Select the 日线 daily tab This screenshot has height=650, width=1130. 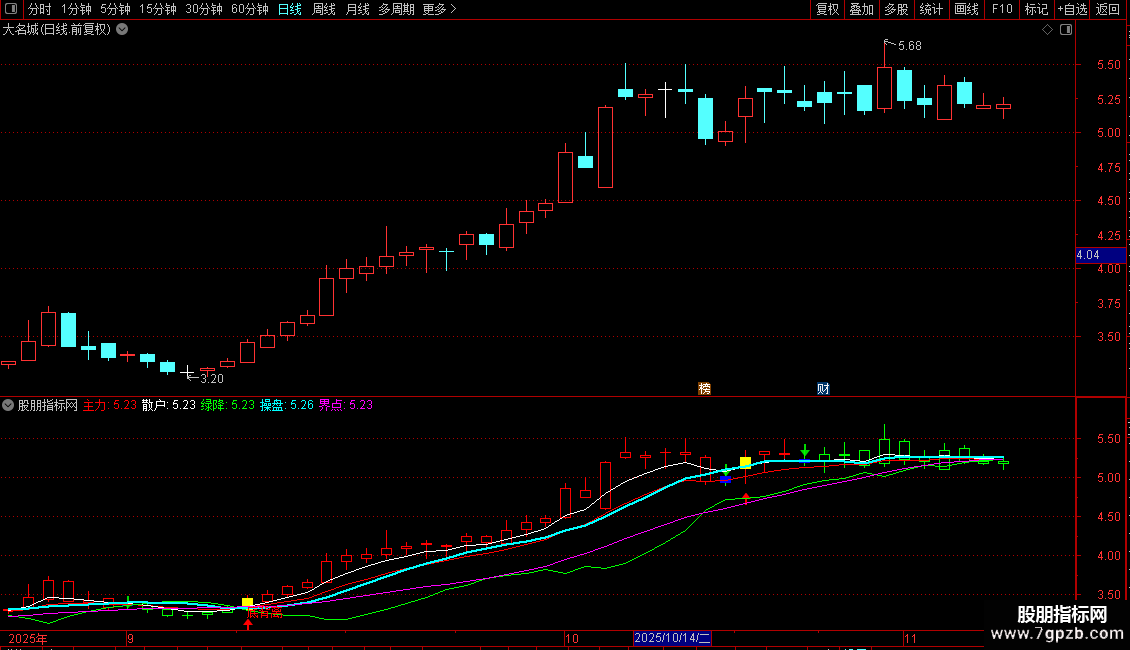pyautogui.click(x=290, y=9)
